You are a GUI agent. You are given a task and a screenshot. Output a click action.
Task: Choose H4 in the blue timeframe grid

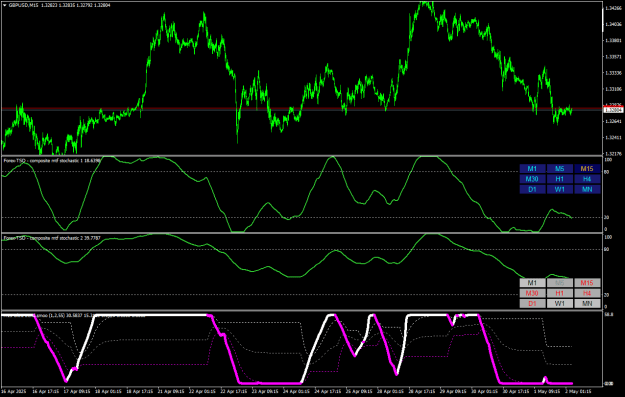(x=587, y=179)
